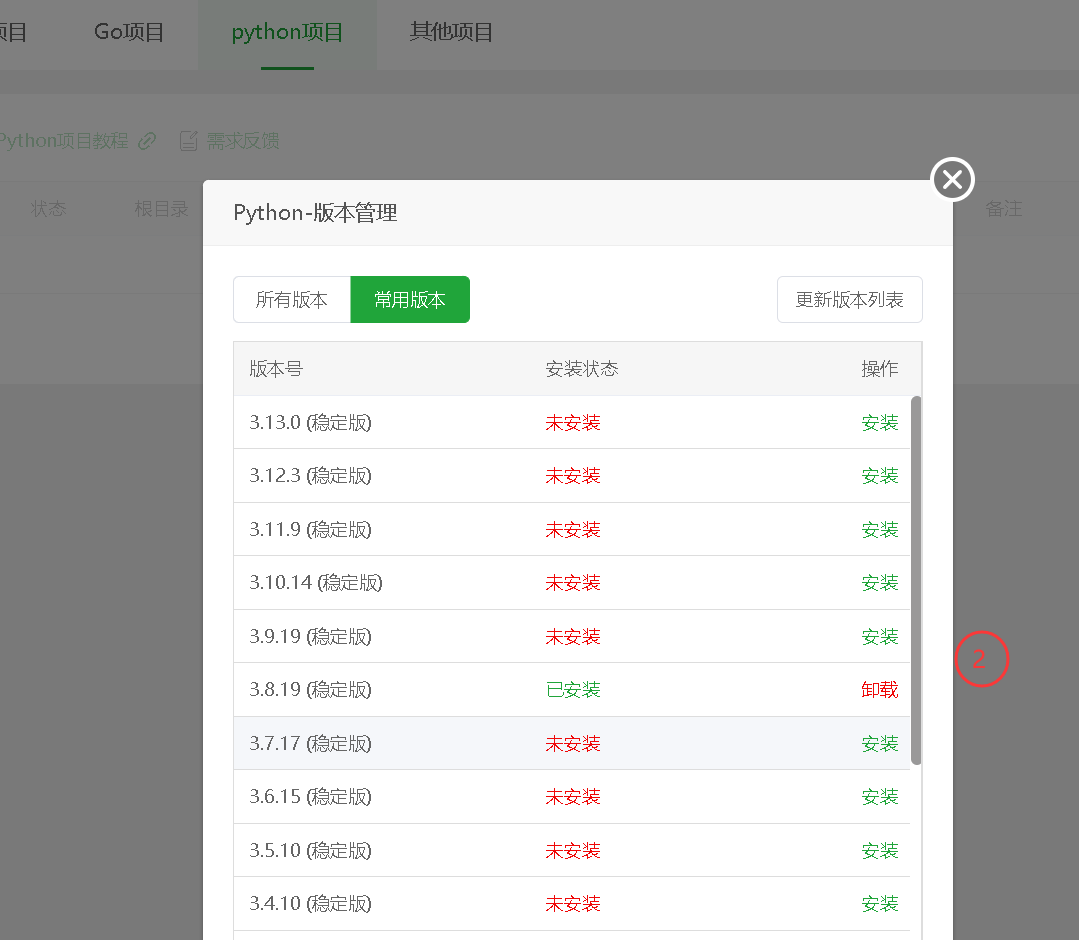Switch to the 所有版本 tab
The width and height of the screenshot is (1079, 940).
point(292,299)
